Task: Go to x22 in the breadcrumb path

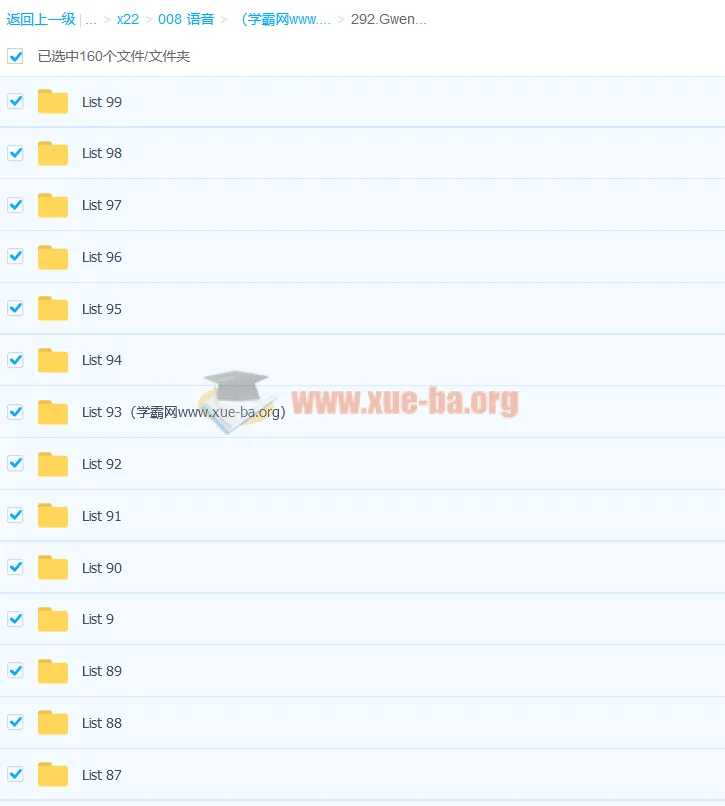Action: tap(128, 19)
